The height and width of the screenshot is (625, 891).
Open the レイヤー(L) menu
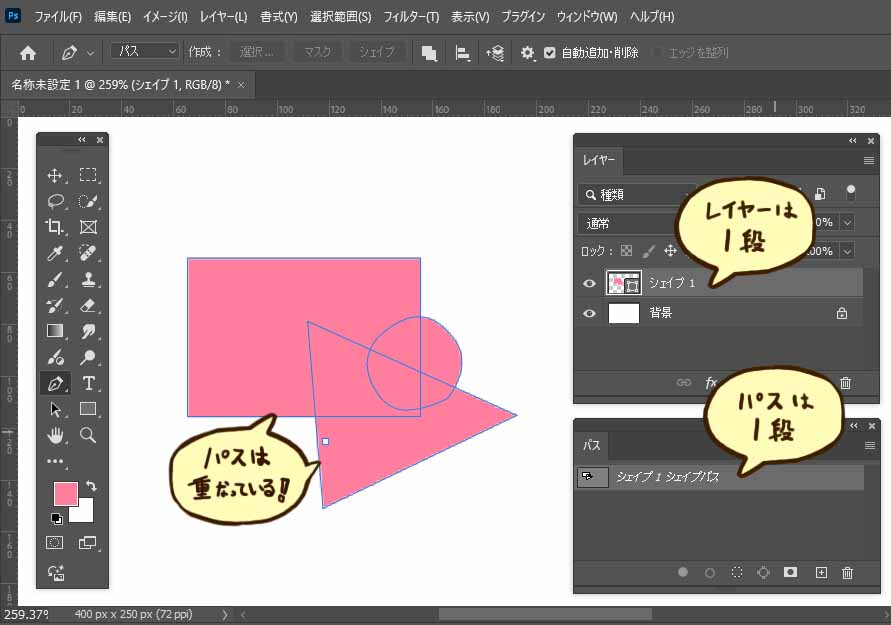tap(223, 17)
